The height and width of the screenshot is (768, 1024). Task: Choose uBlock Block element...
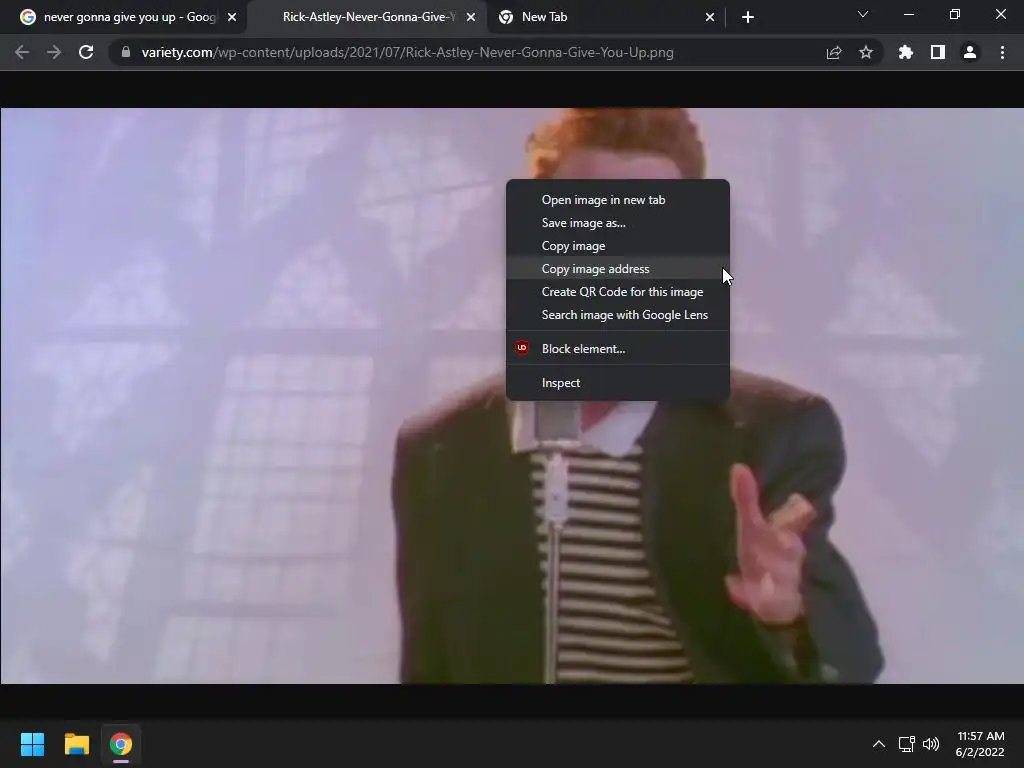coord(618,348)
